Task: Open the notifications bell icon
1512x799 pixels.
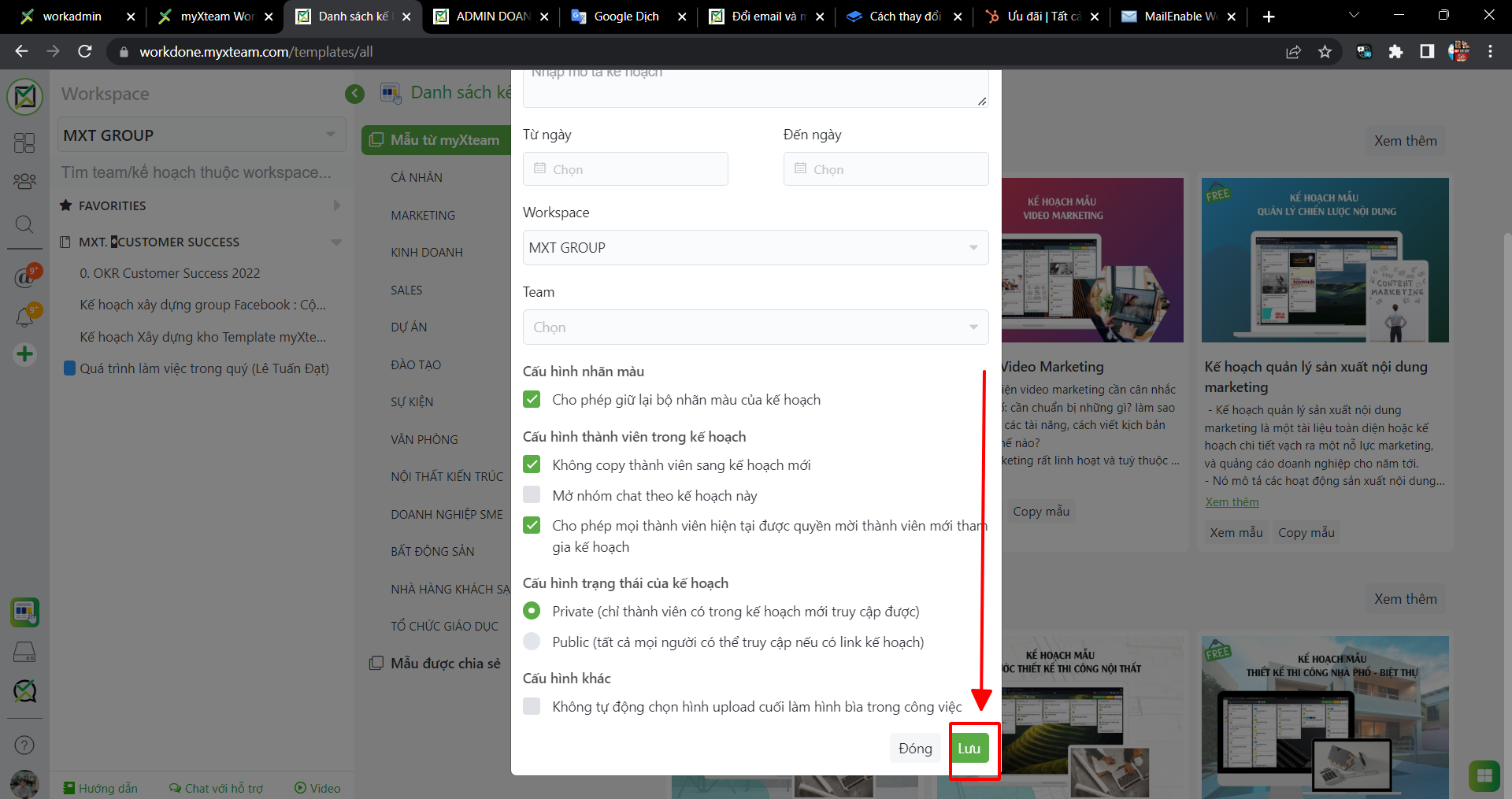Action: pos(24,317)
